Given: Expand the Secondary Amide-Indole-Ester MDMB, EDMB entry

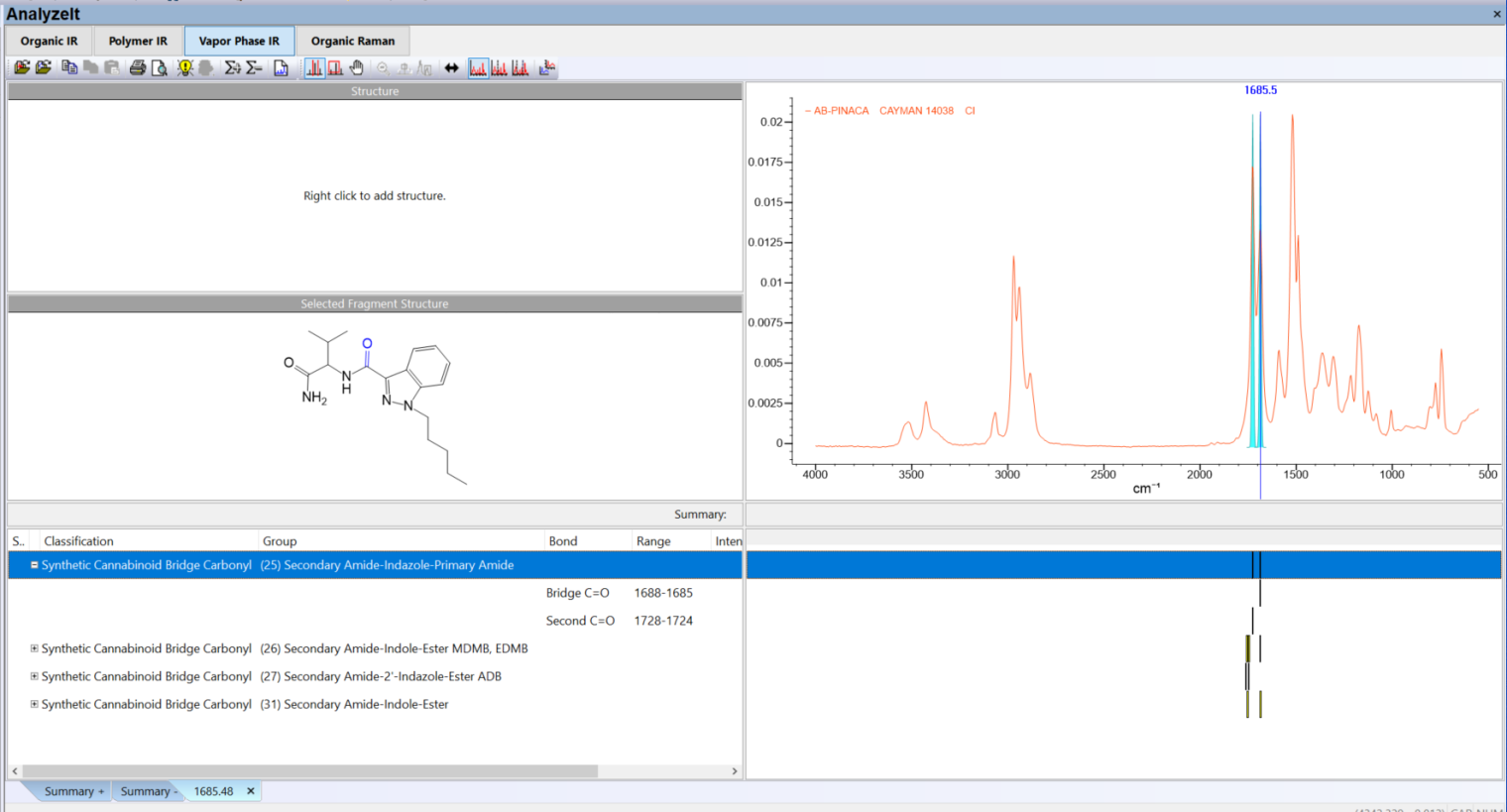Looking at the screenshot, I should tap(34, 648).
